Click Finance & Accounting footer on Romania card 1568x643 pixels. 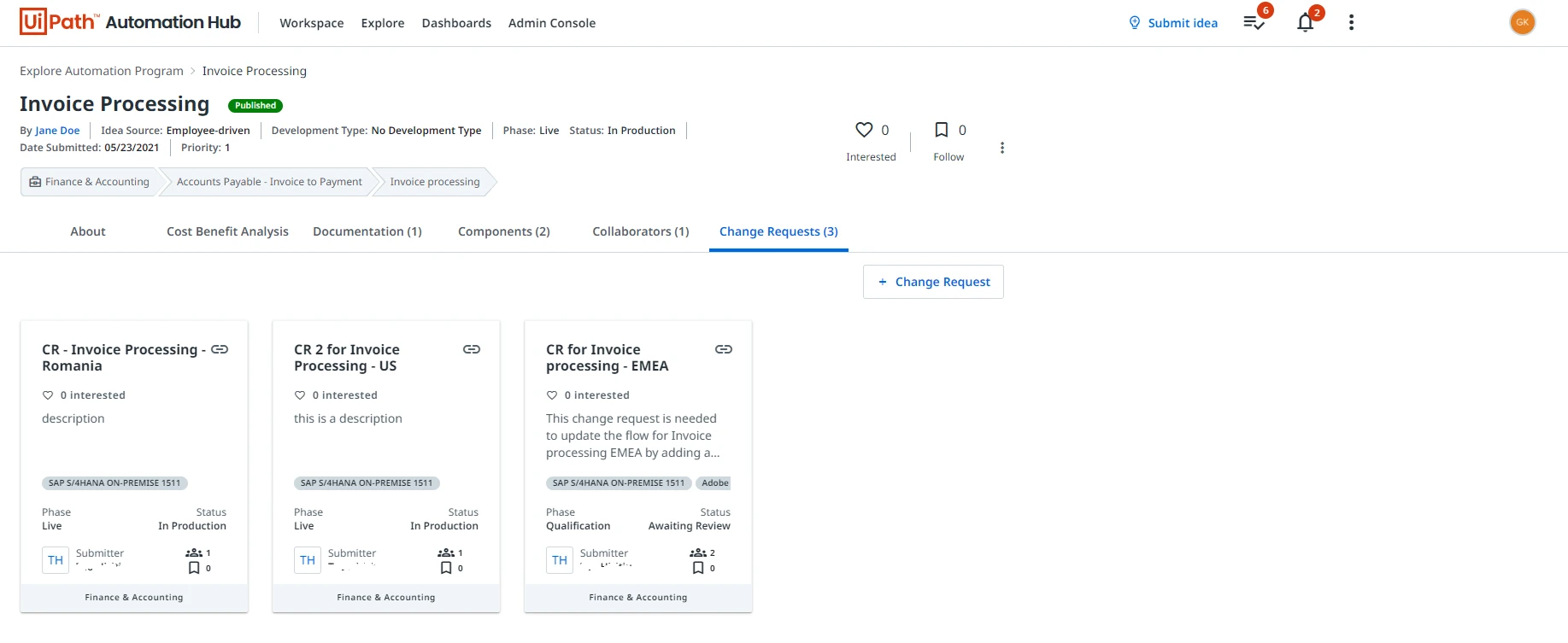[134, 598]
